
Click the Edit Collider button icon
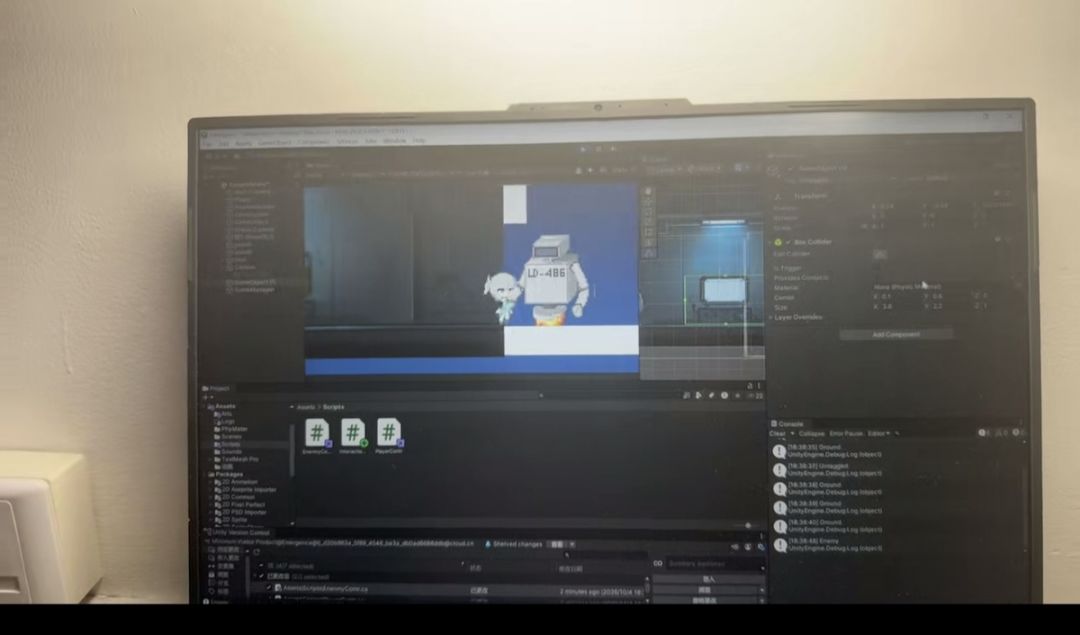[880, 254]
